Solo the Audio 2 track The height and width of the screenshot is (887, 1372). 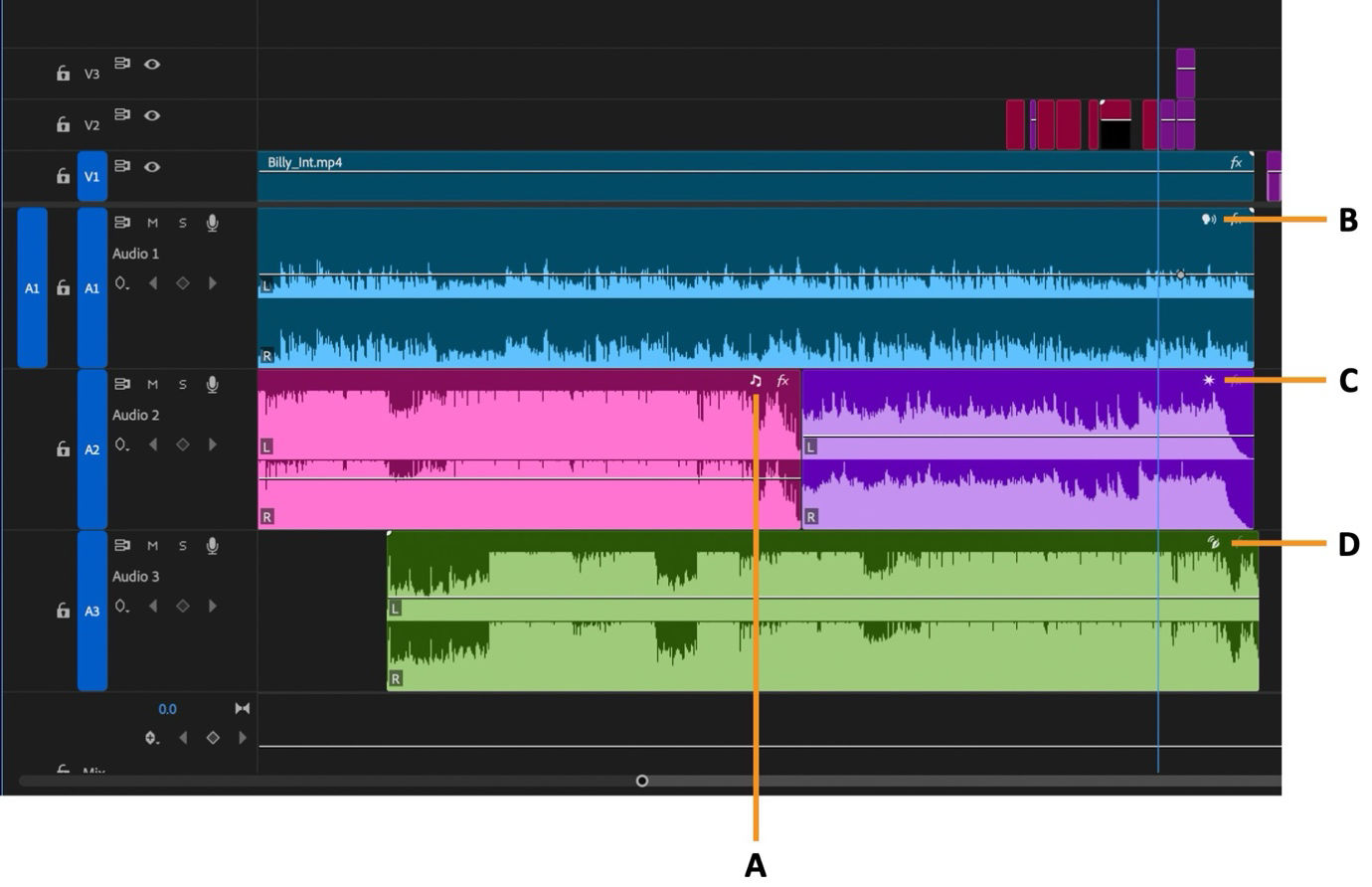click(x=181, y=384)
